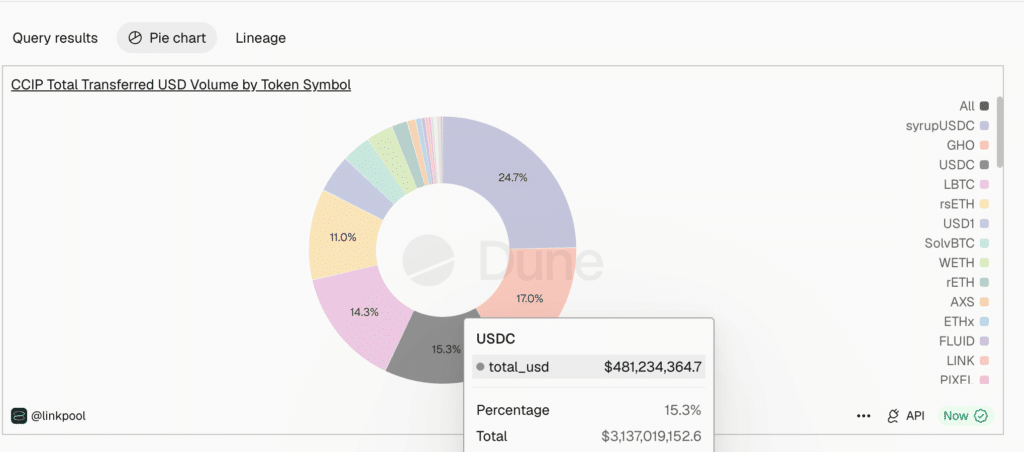Viewport: 1024px width, 452px height.
Task: Click the 11.0% yellow rsETH pie slice
Action: pyautogui.click(x=341, y=237)
